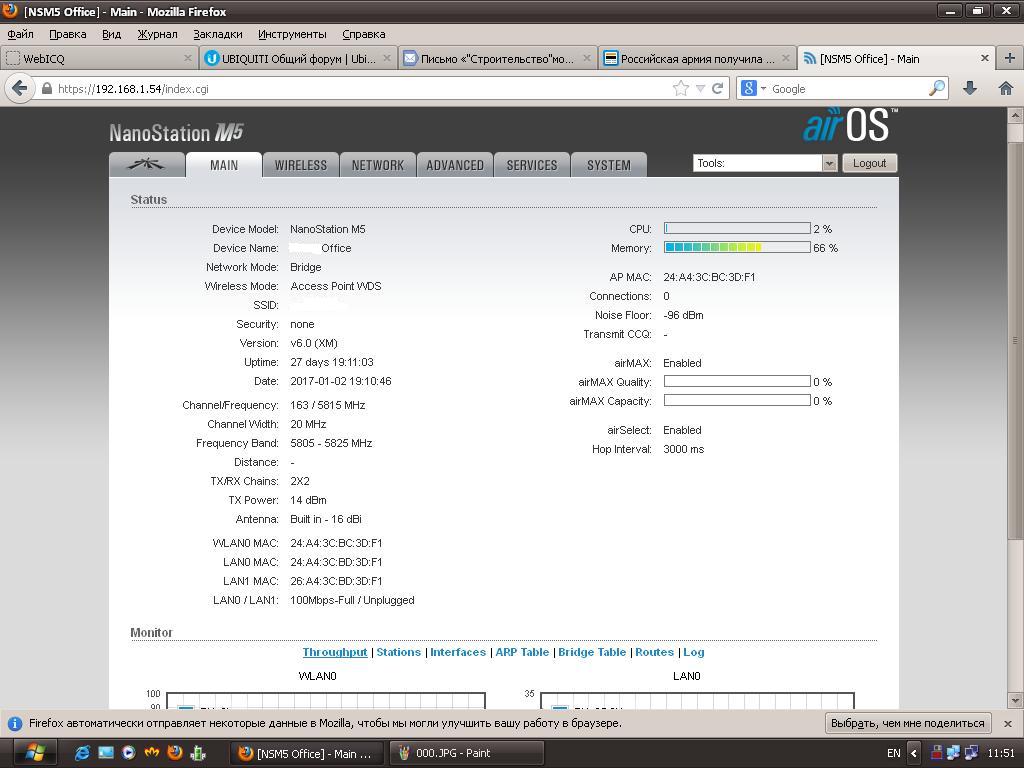This screenshot has height=768, width=1024.
Task: Click the browser back arrow button
Action: point(20,88)
